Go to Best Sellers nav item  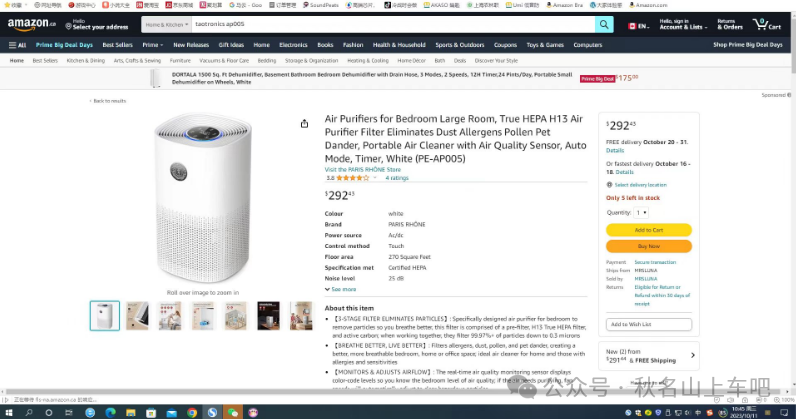pyautogui.click(x=117, y=45)
